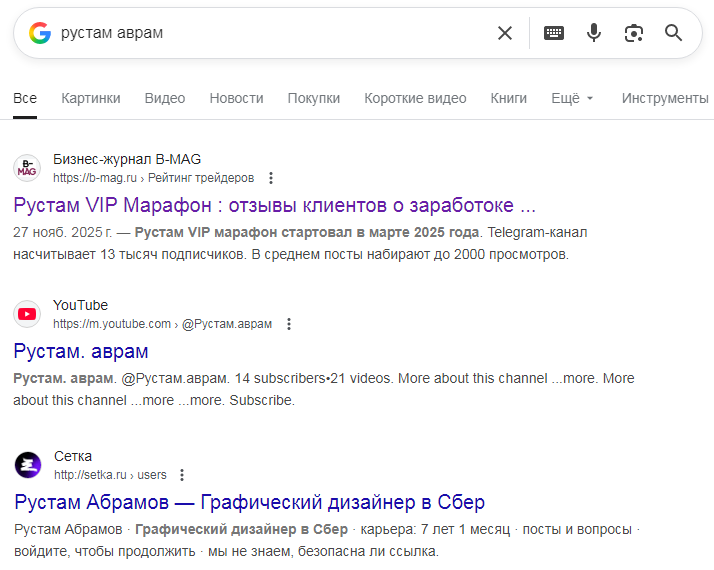Switch to the Книги tab

[x=509, y=98]
